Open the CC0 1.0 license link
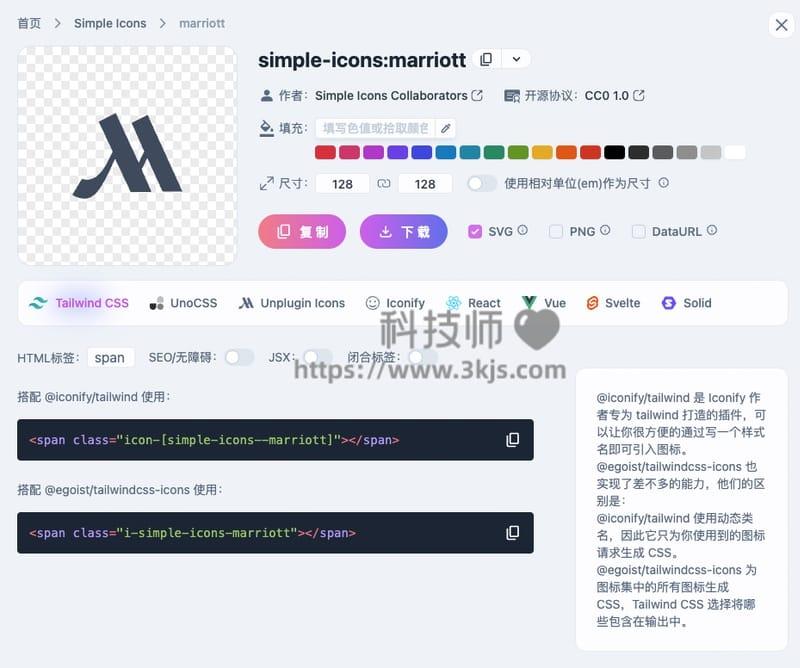Screen dimensions: 800x668 click(x=614, y=95)
